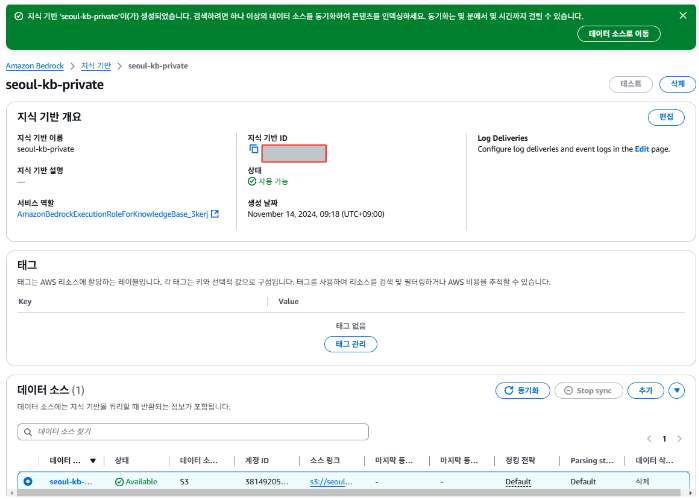This screenshot has height=499, width=699.
Task: Open the Edit link in Log Deliveries
Action: pos(641,149)
